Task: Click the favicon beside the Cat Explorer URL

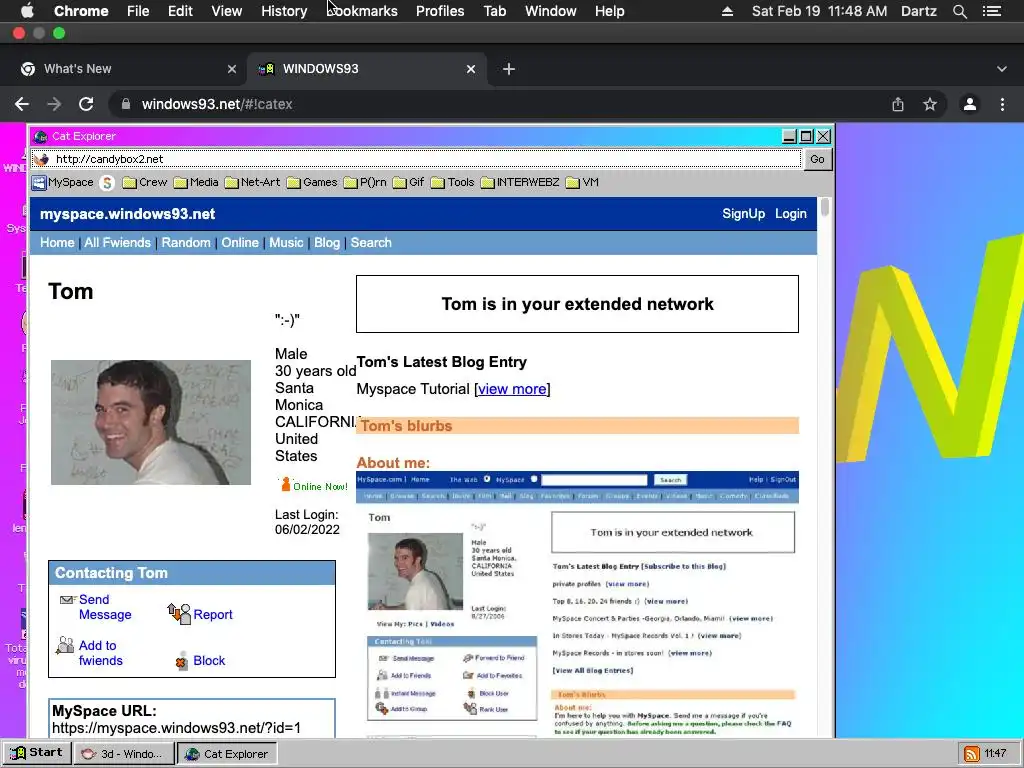Action: [x=42, y=159]
